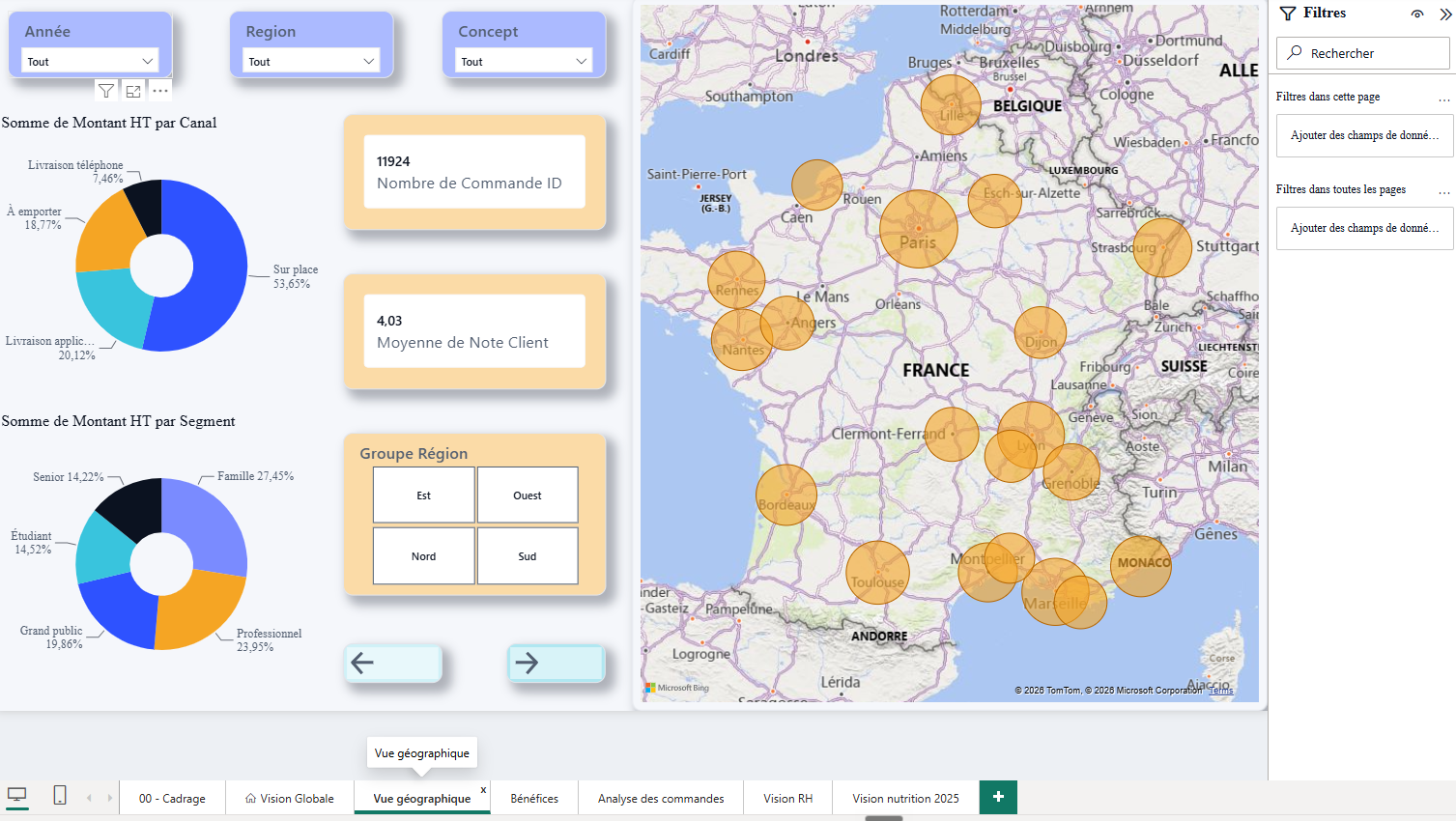The width and height of the screenshot is (1456, 821).
Task: Click the Dijon bubble on the map
Action: (1041, 332)
